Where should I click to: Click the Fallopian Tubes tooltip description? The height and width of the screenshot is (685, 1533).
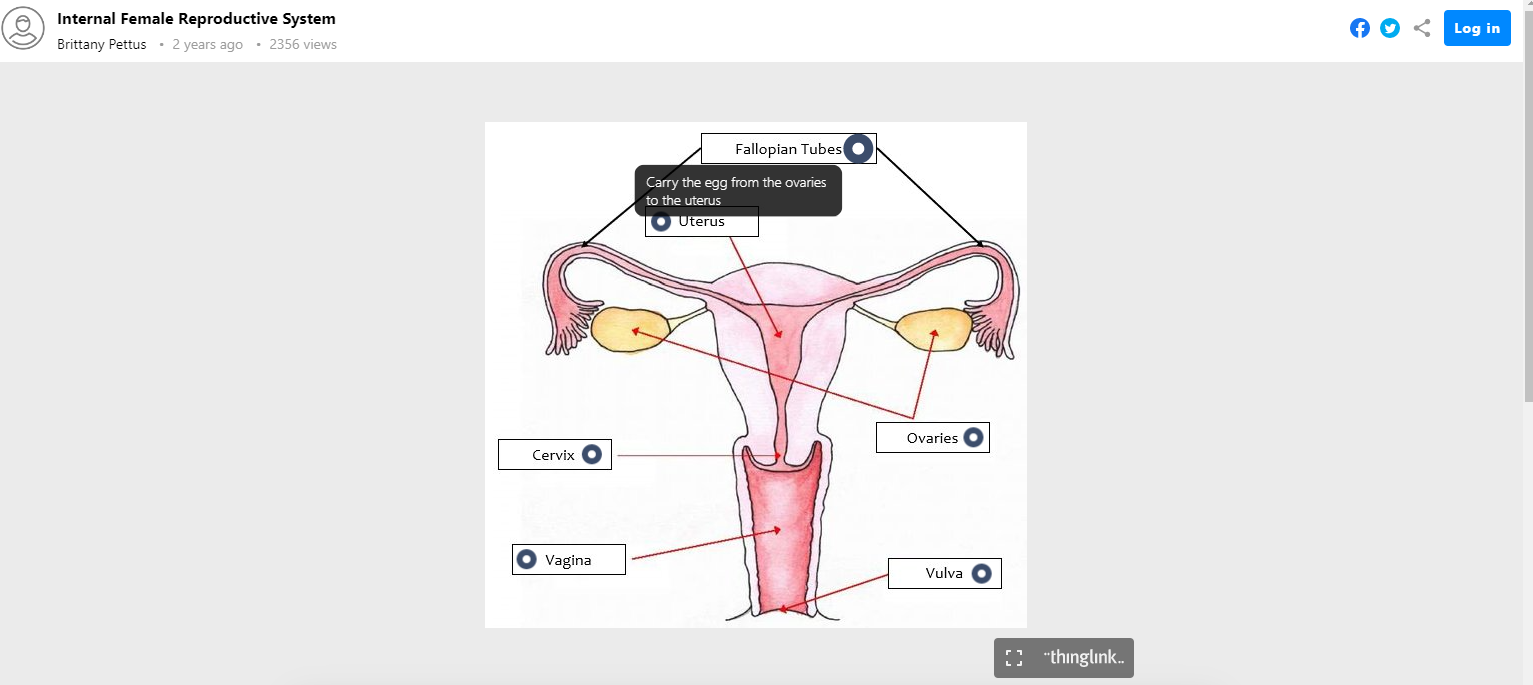(x=737, y=191)
